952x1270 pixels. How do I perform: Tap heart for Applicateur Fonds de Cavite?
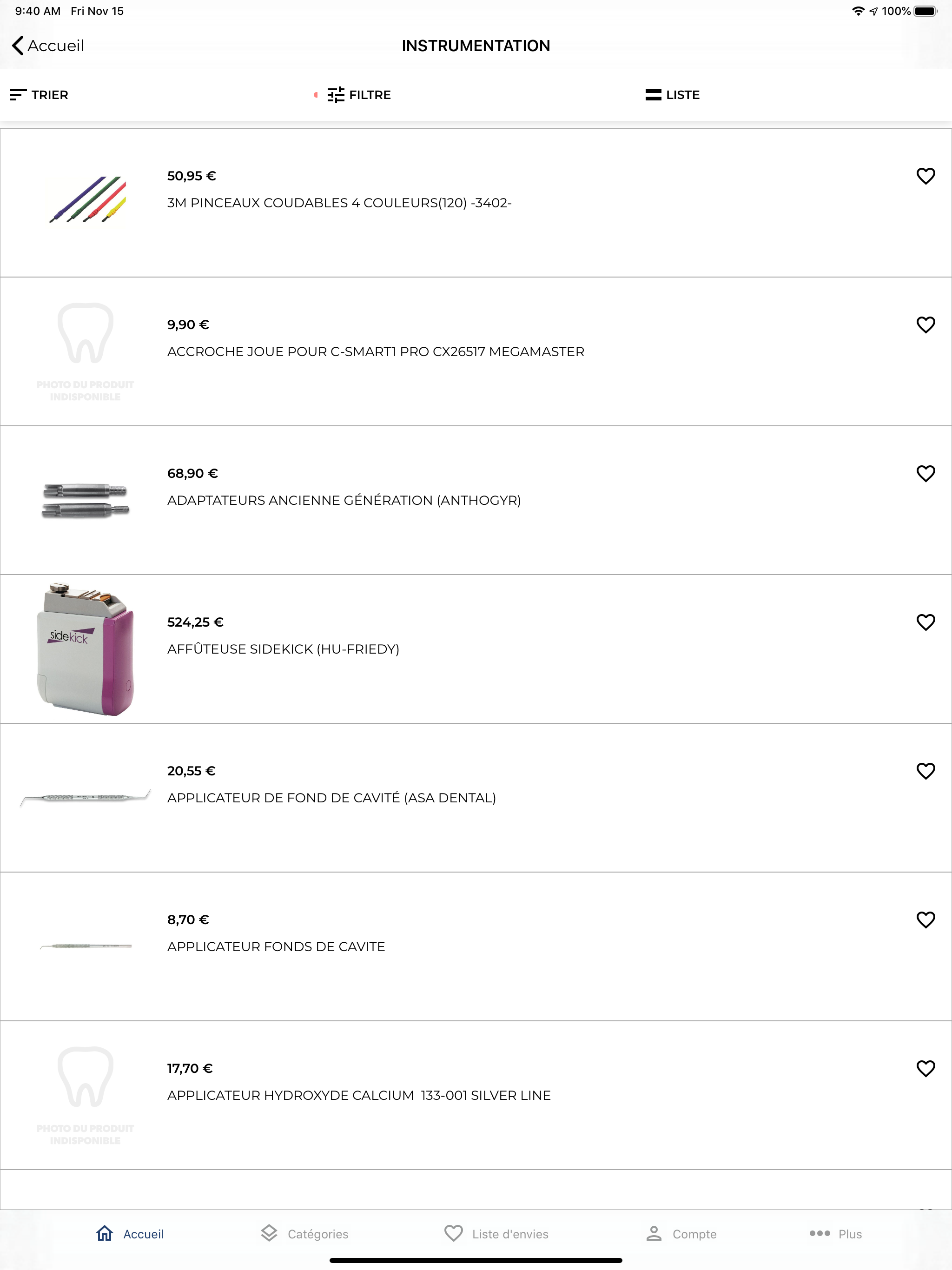point(925,919)
